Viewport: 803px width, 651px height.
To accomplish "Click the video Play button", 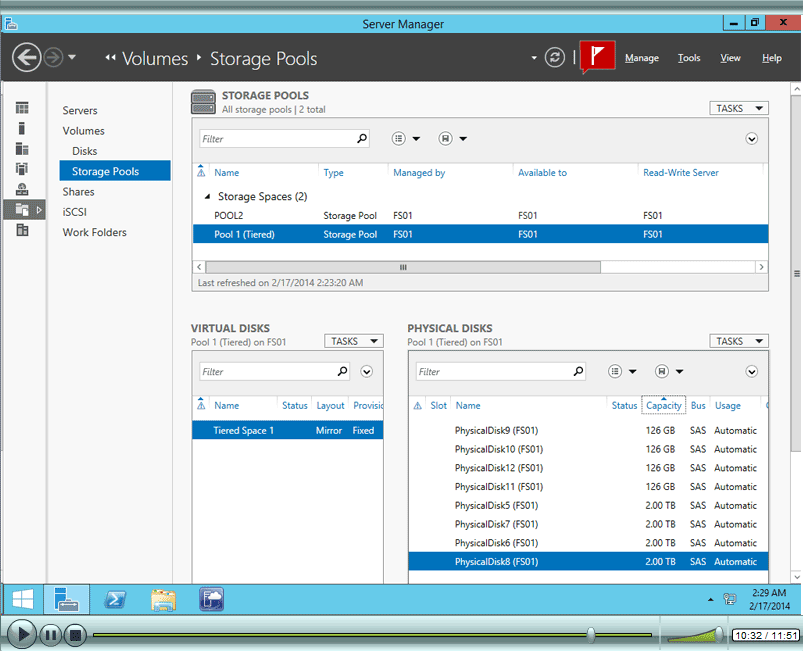I will click(22, 635).
